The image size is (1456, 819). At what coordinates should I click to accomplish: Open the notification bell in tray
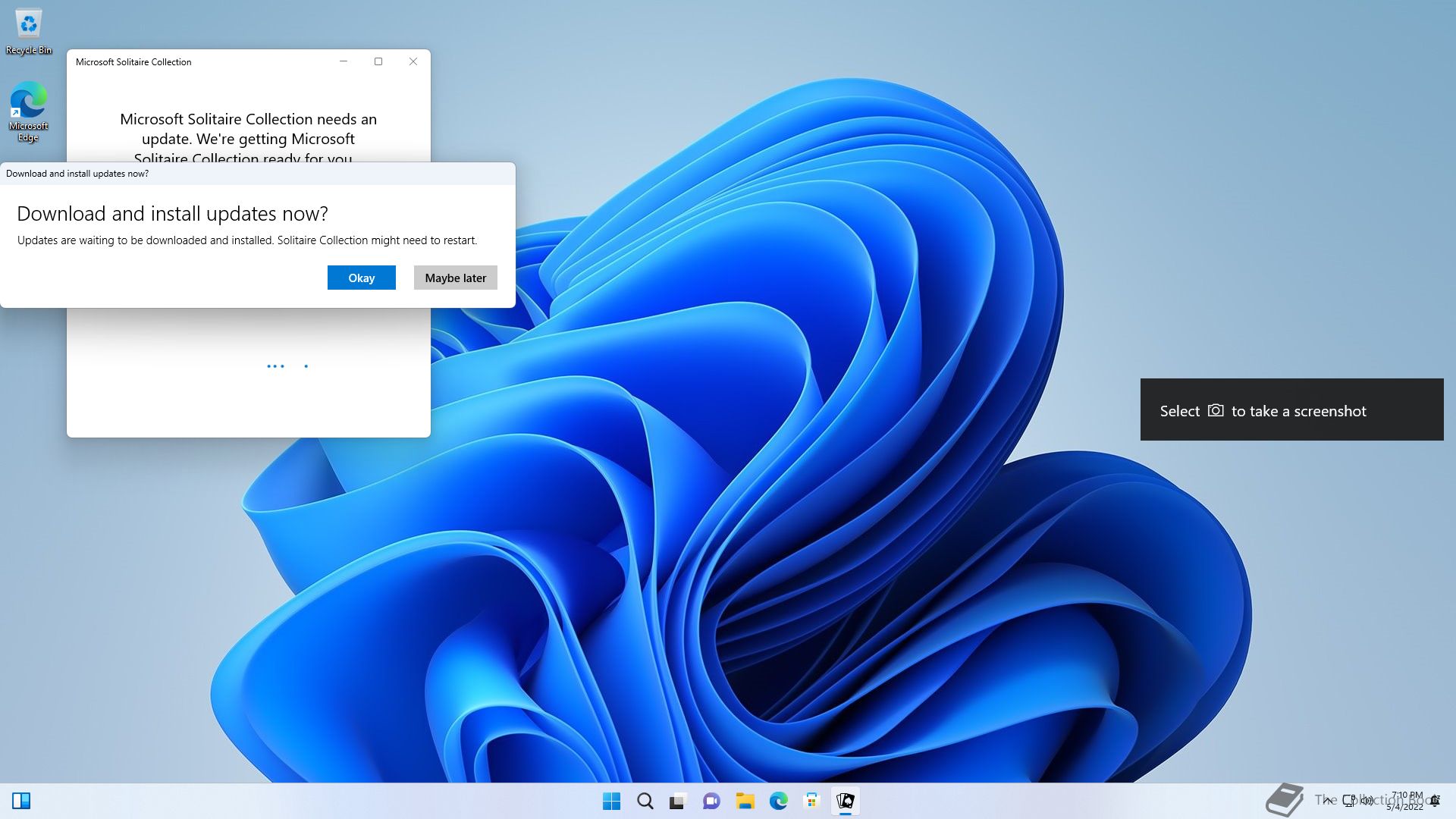pos(1435,801)
